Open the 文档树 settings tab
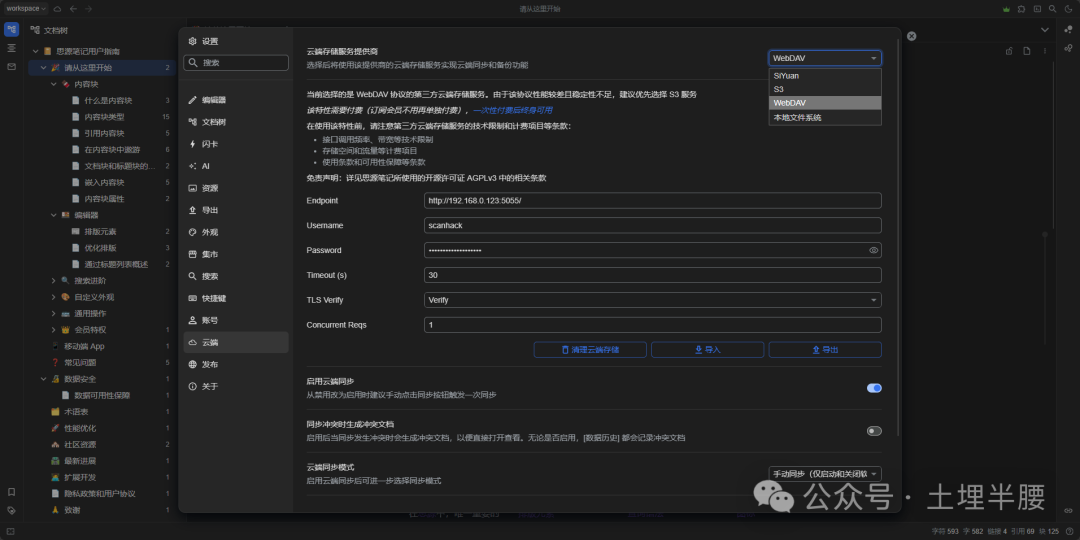 click(236, 122)
